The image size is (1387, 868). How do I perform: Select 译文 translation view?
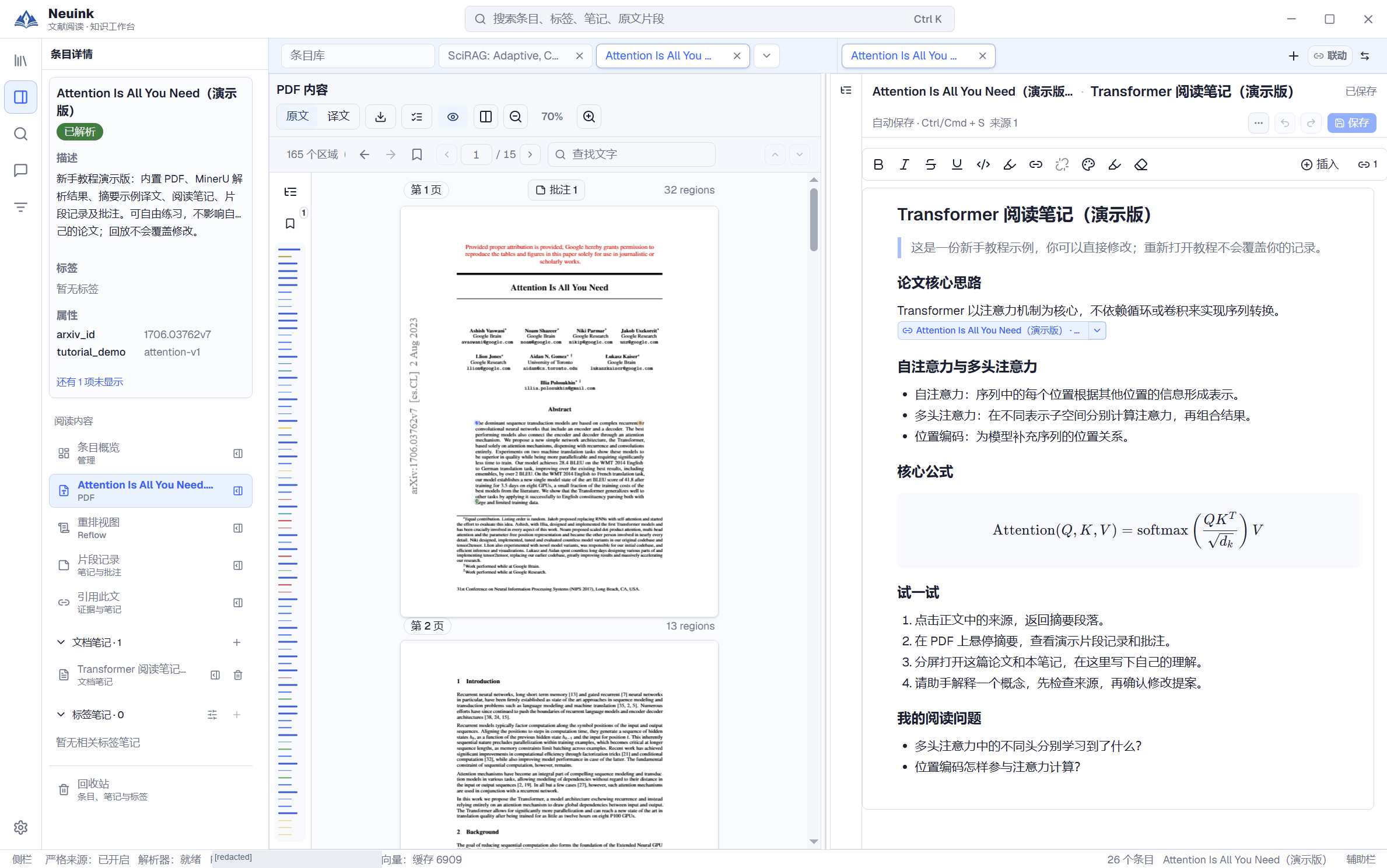coord(338,117)
